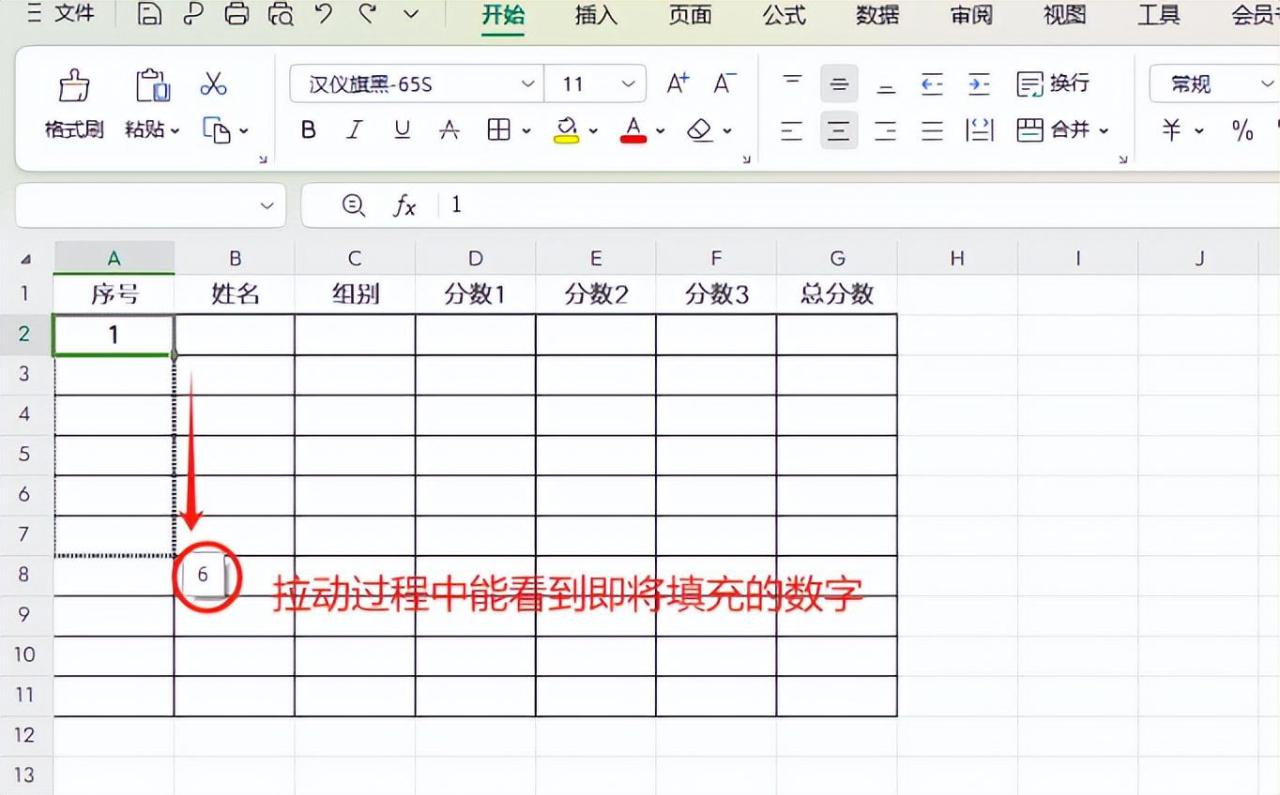Toggle strikethrough formatting
Viewport: 1280px width, 795px height.
[449, 130]
